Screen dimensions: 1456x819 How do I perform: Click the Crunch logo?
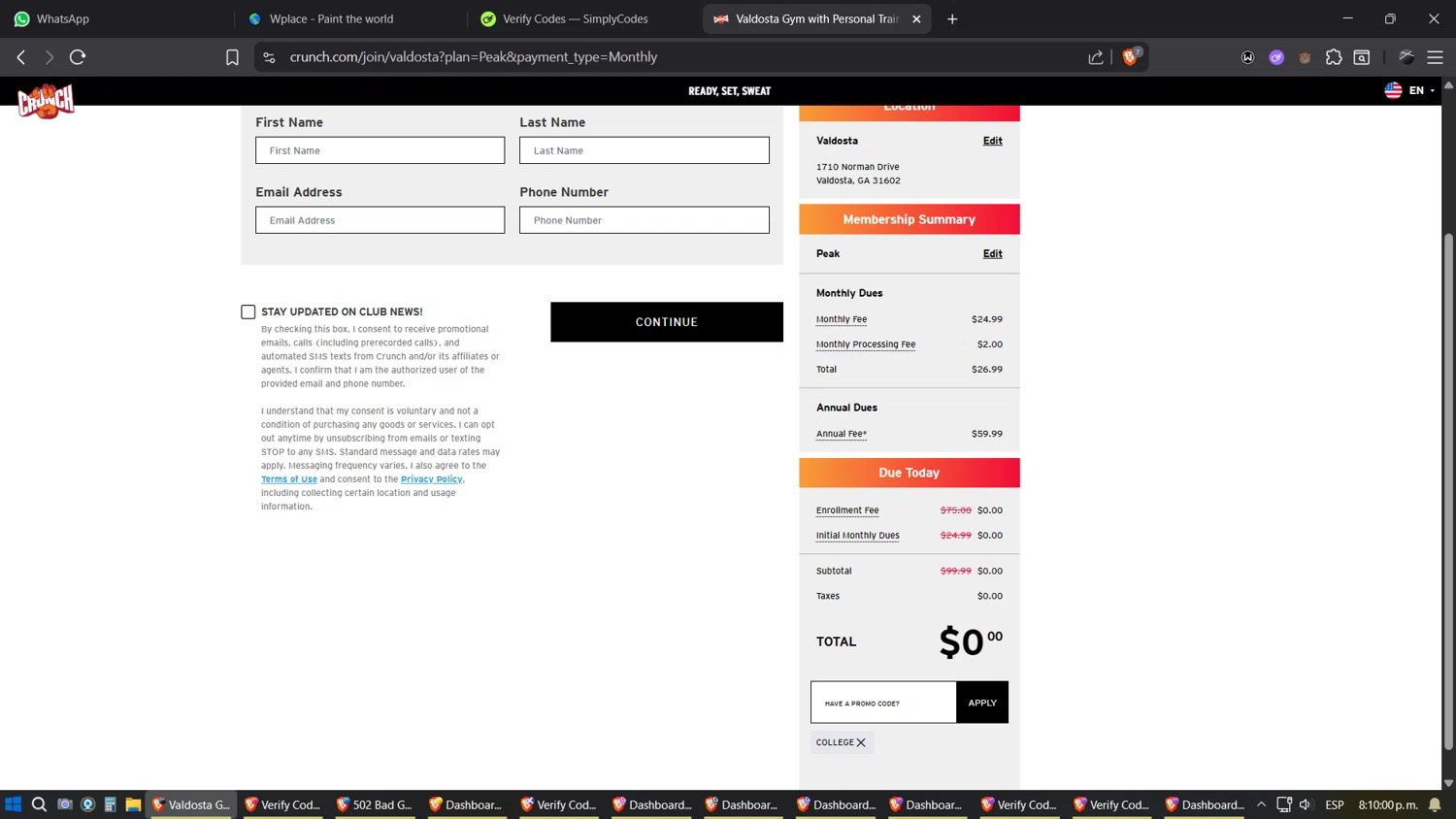click(46, 101)
